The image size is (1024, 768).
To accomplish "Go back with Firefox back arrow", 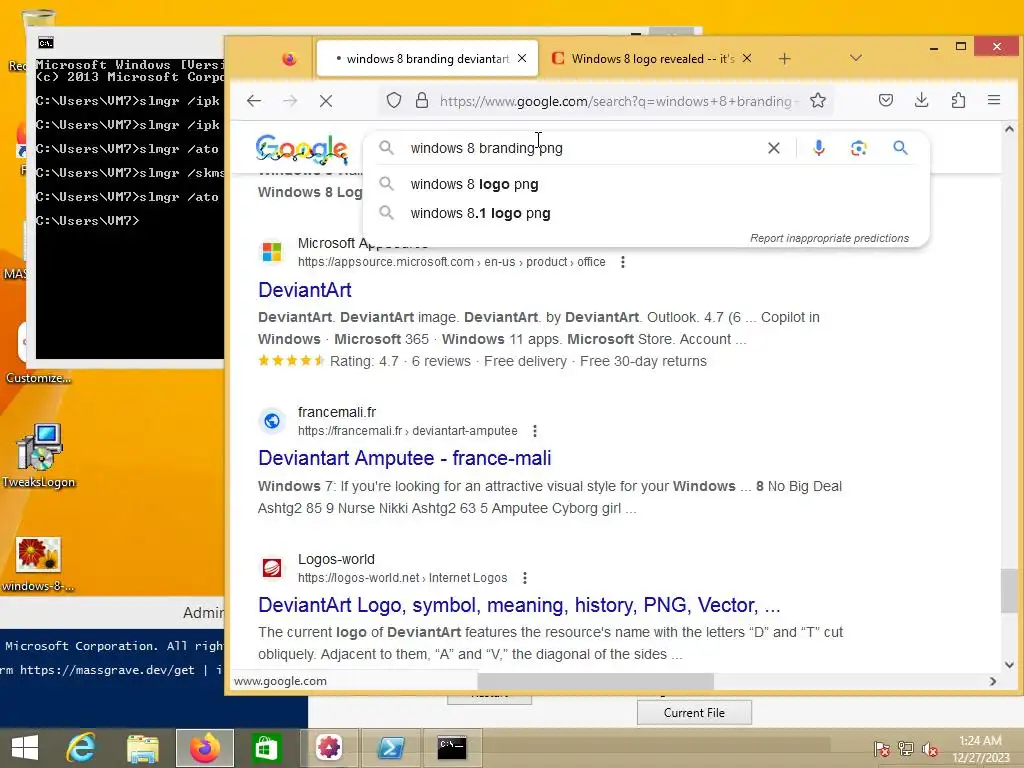I will click(254, 101).
